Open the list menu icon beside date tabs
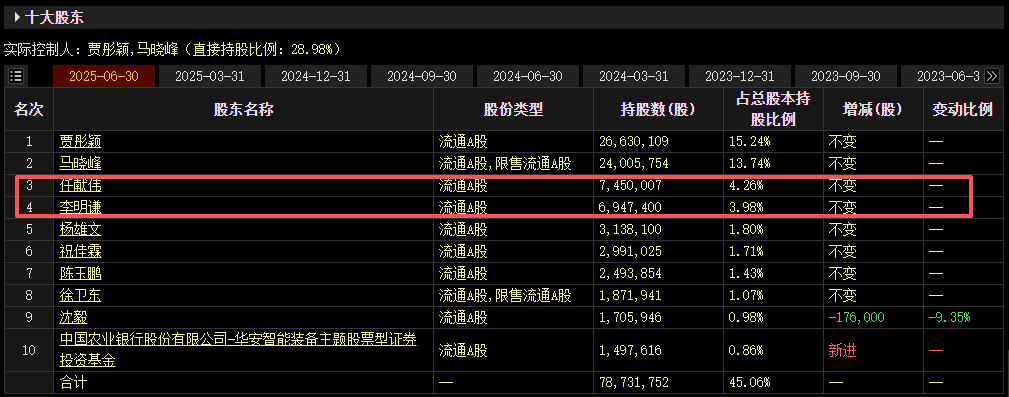The height and width of the screenshot is (397, 1009). click(x=16, y=76)
